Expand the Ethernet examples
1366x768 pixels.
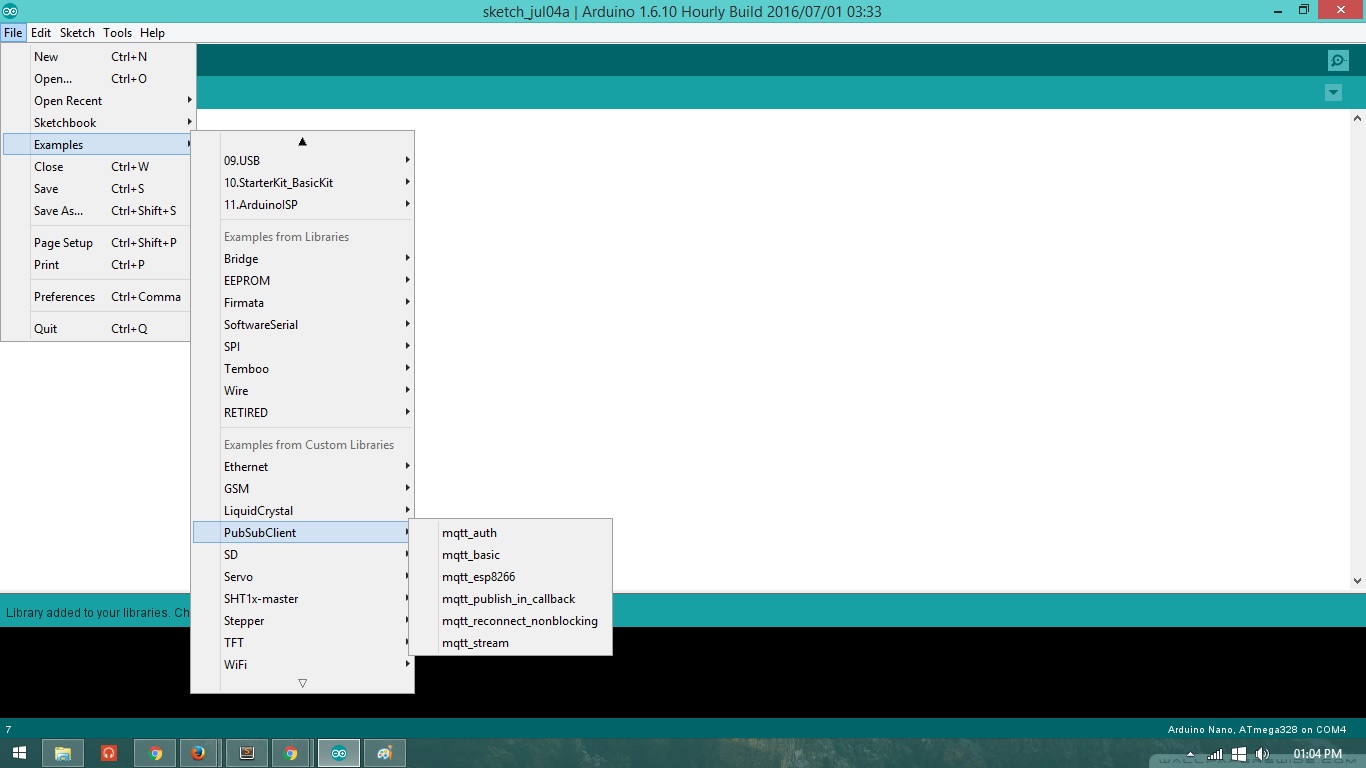[x=303, y=467]
